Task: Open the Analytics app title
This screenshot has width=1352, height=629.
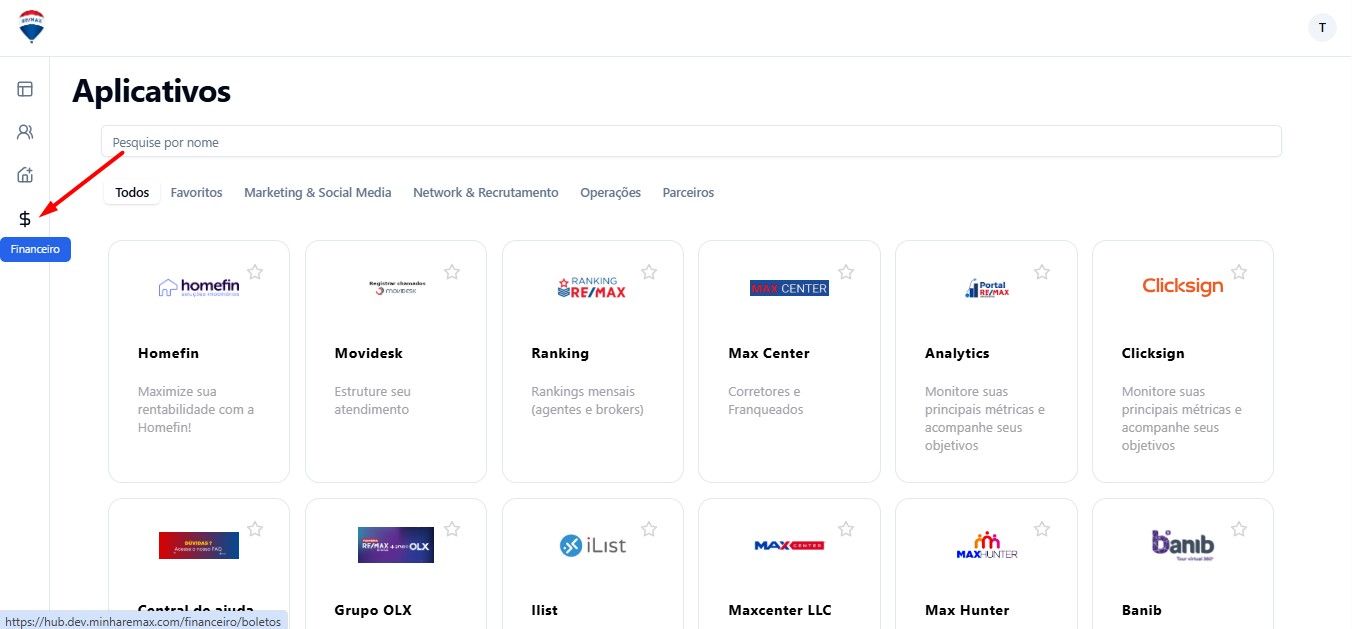Action: coord(957,353)
